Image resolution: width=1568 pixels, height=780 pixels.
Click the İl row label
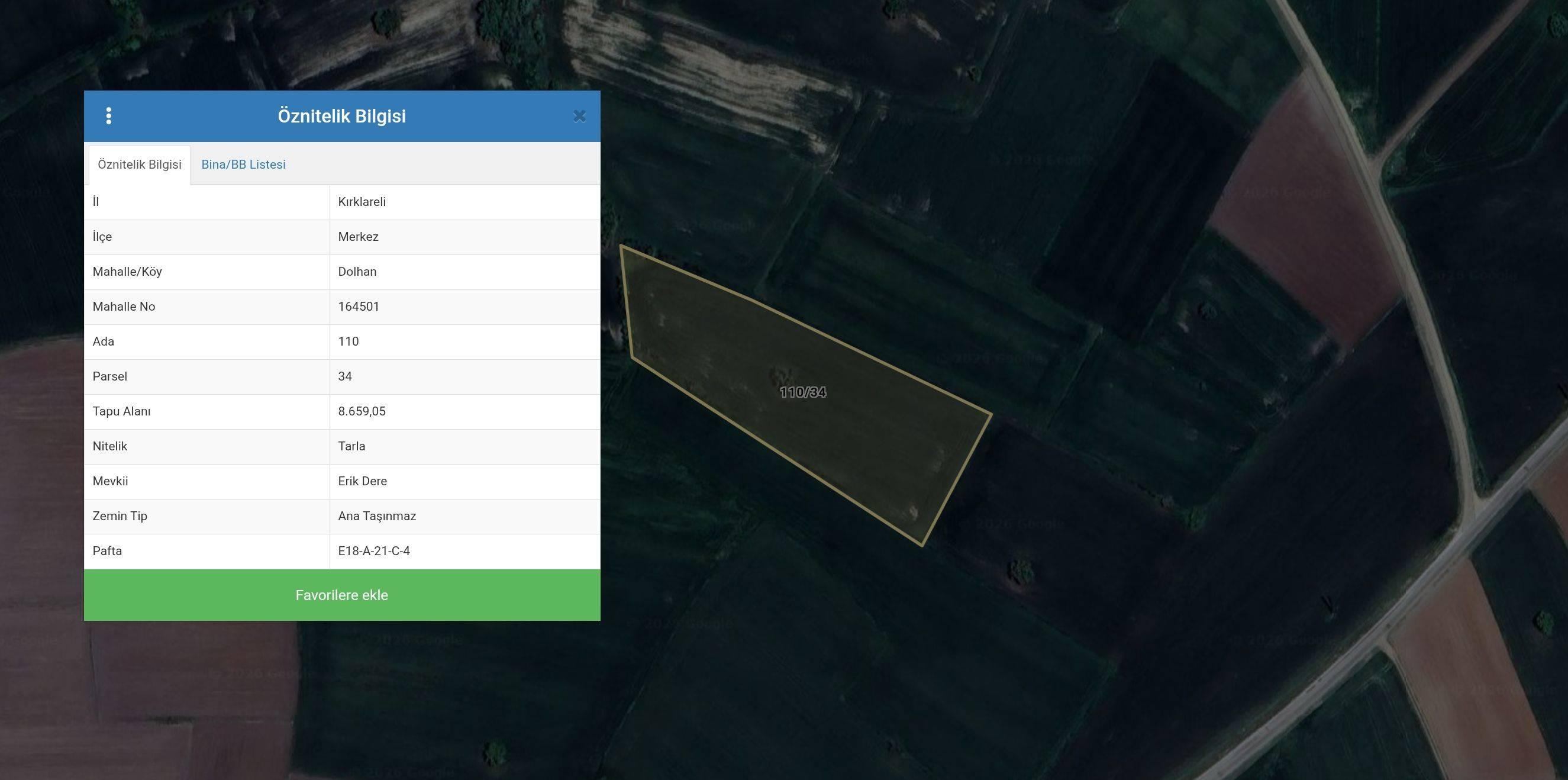(x=96, y=202)
